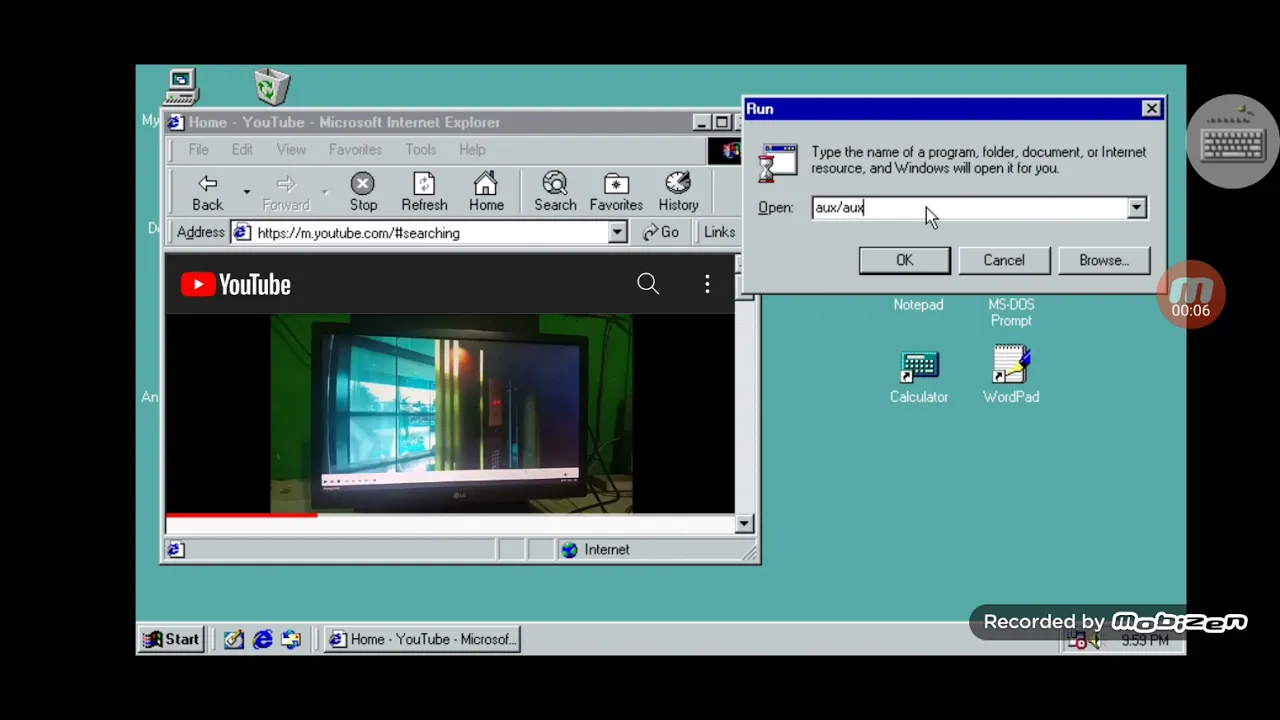Click OK in the Run dialog
Screen dimensions: 1280x720
tap(904, 260)
